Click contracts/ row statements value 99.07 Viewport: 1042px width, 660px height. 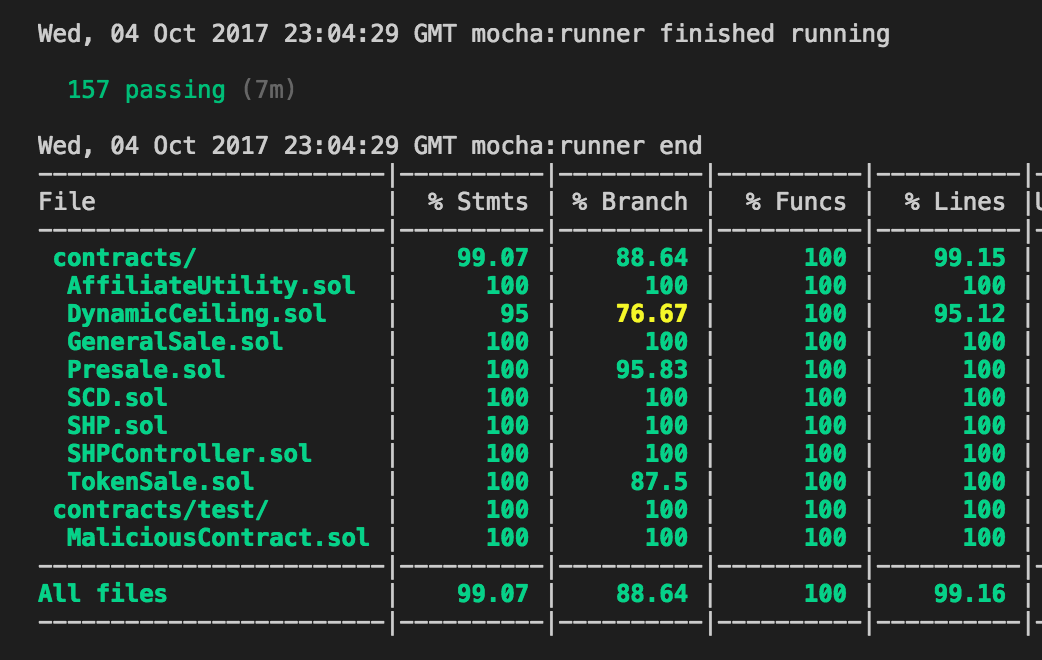(493, 258)
